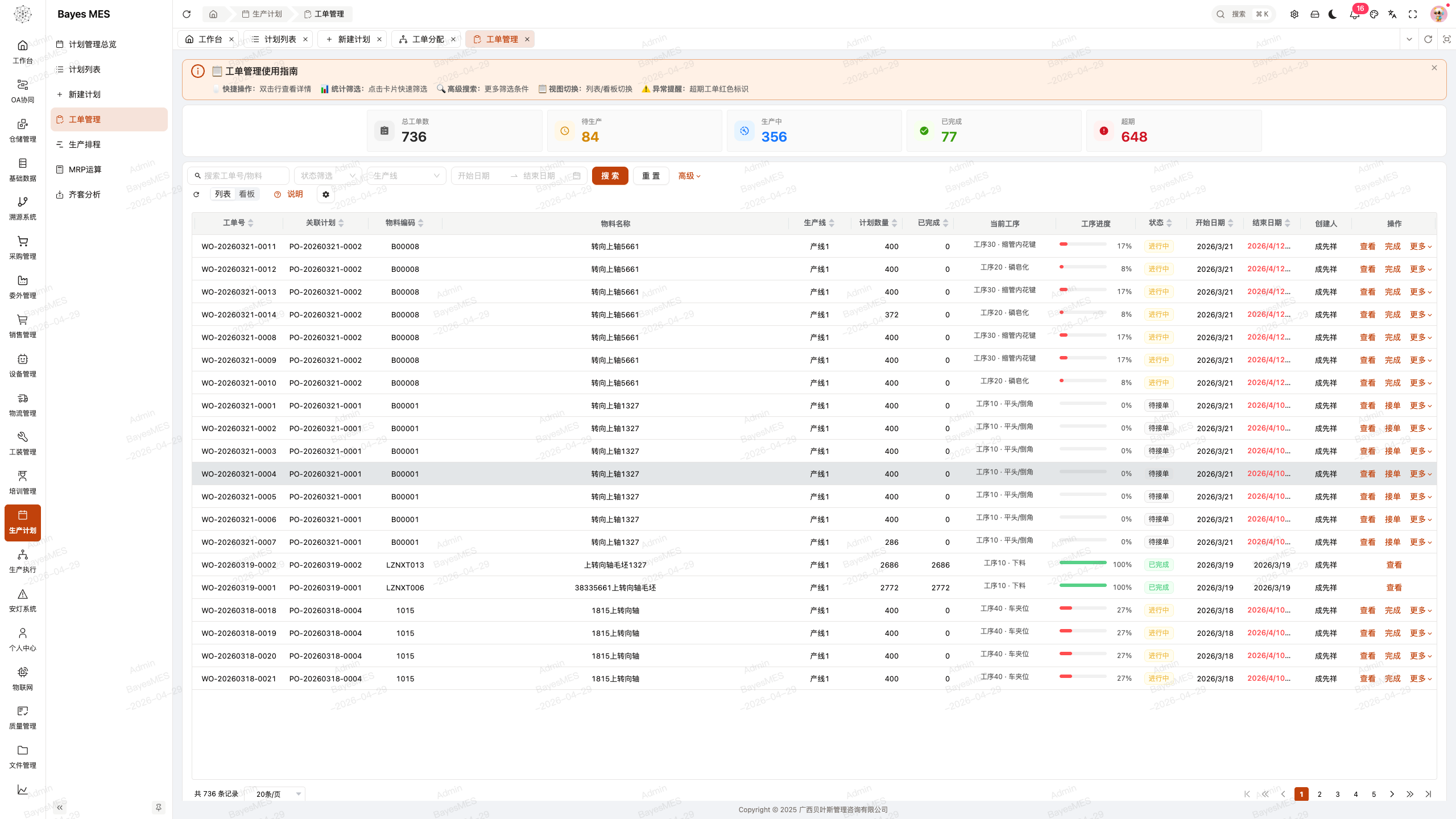Click the table column settings gear

click(326, 195)
